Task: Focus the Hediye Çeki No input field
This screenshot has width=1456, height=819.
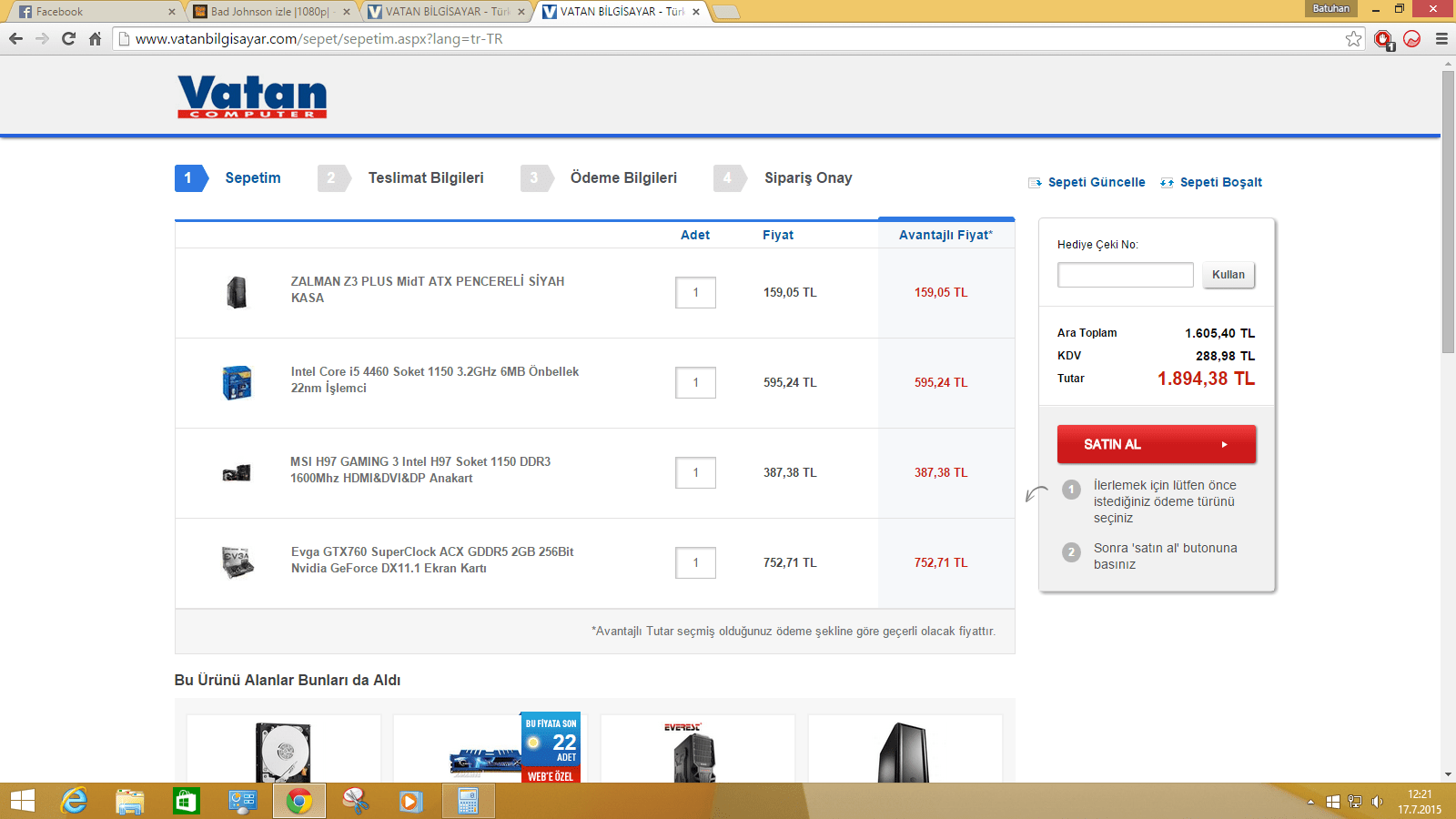Action: point(1125,275)
